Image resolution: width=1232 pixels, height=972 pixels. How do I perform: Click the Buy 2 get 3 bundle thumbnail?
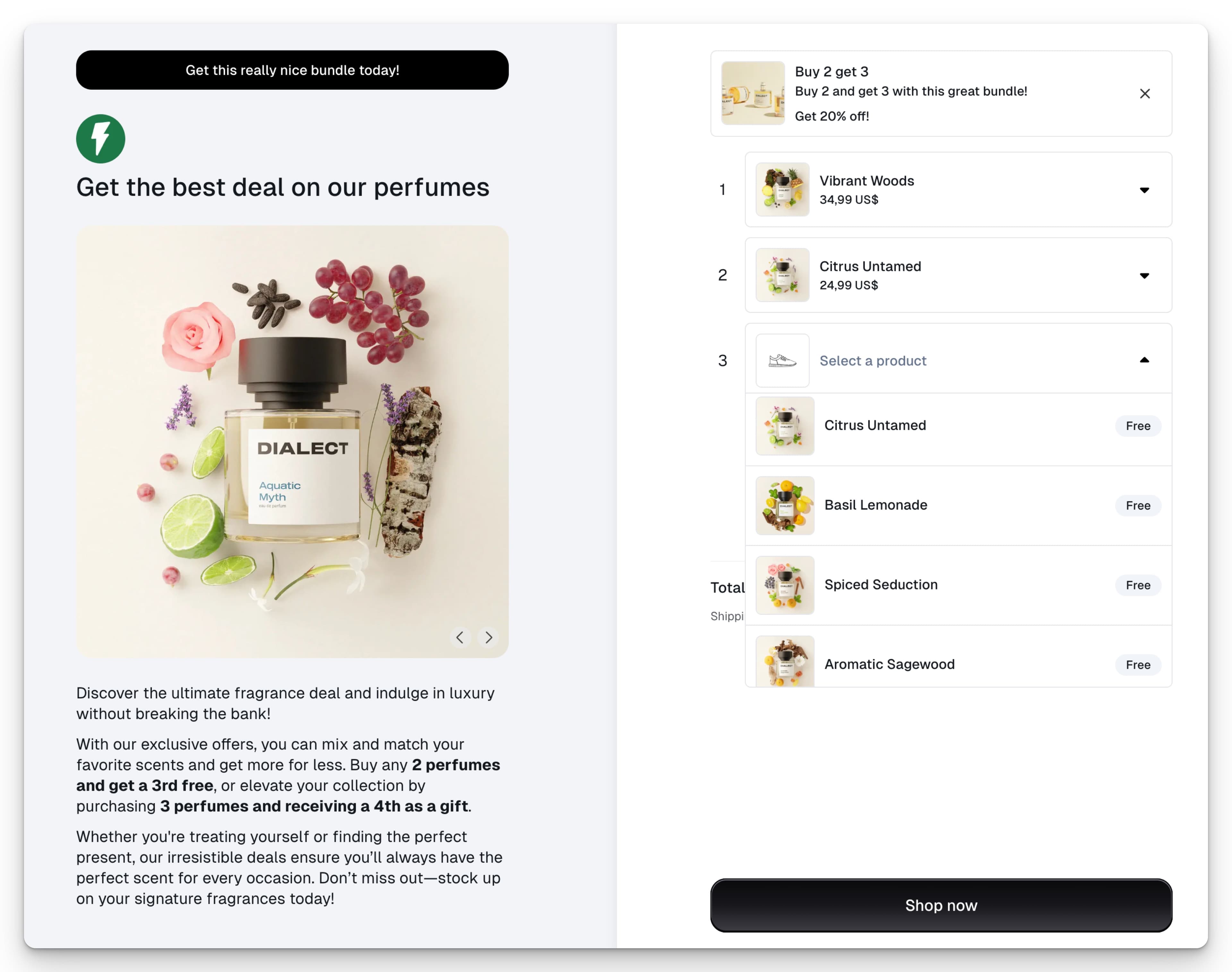coord(753,93)
